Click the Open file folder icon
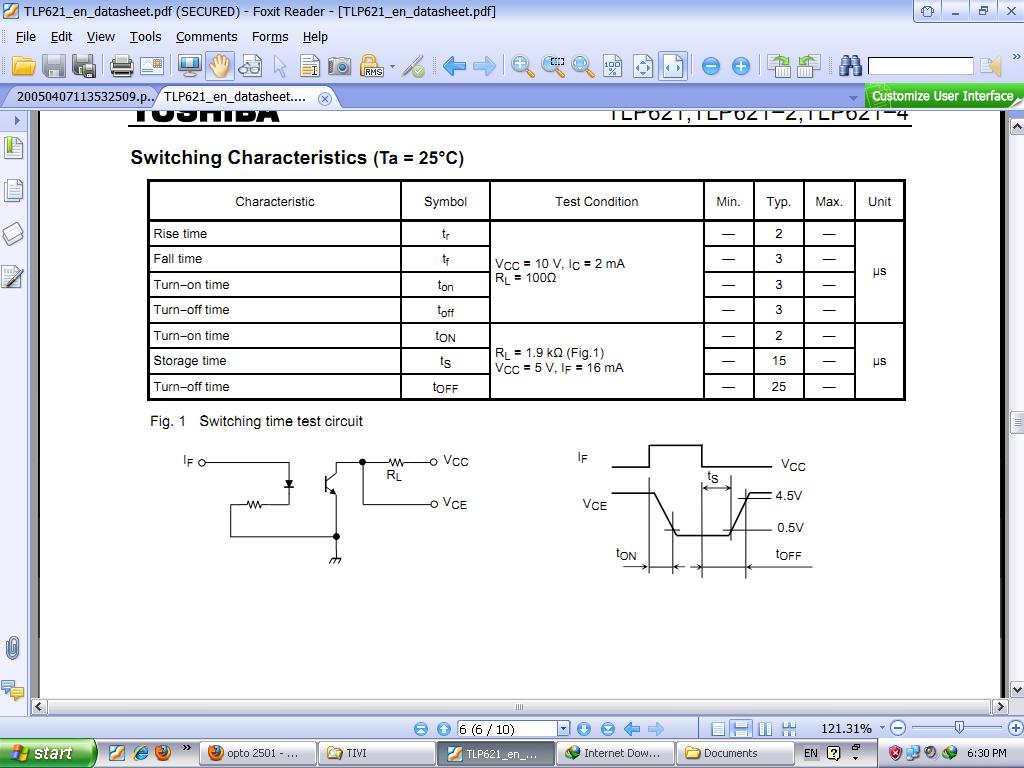The width and height of the screenshot is (1024, 768). click(x=24, y=66)
